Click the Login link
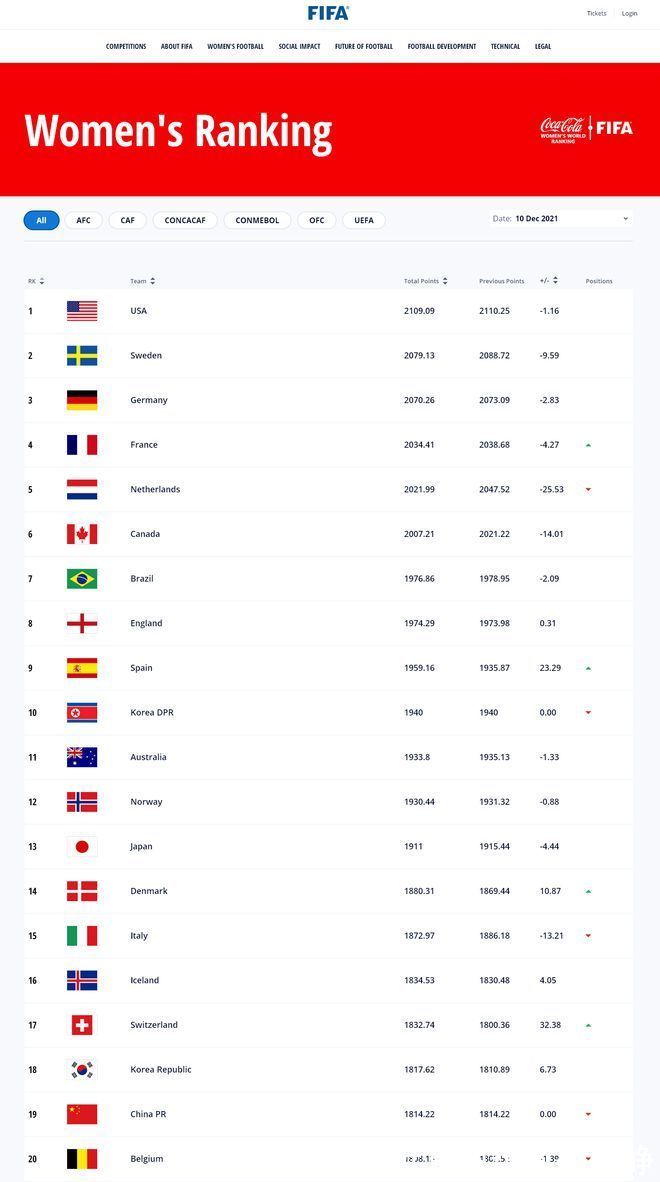This screenshot has height=1182, width=660. pyautogui.click(x=630, y=13)
